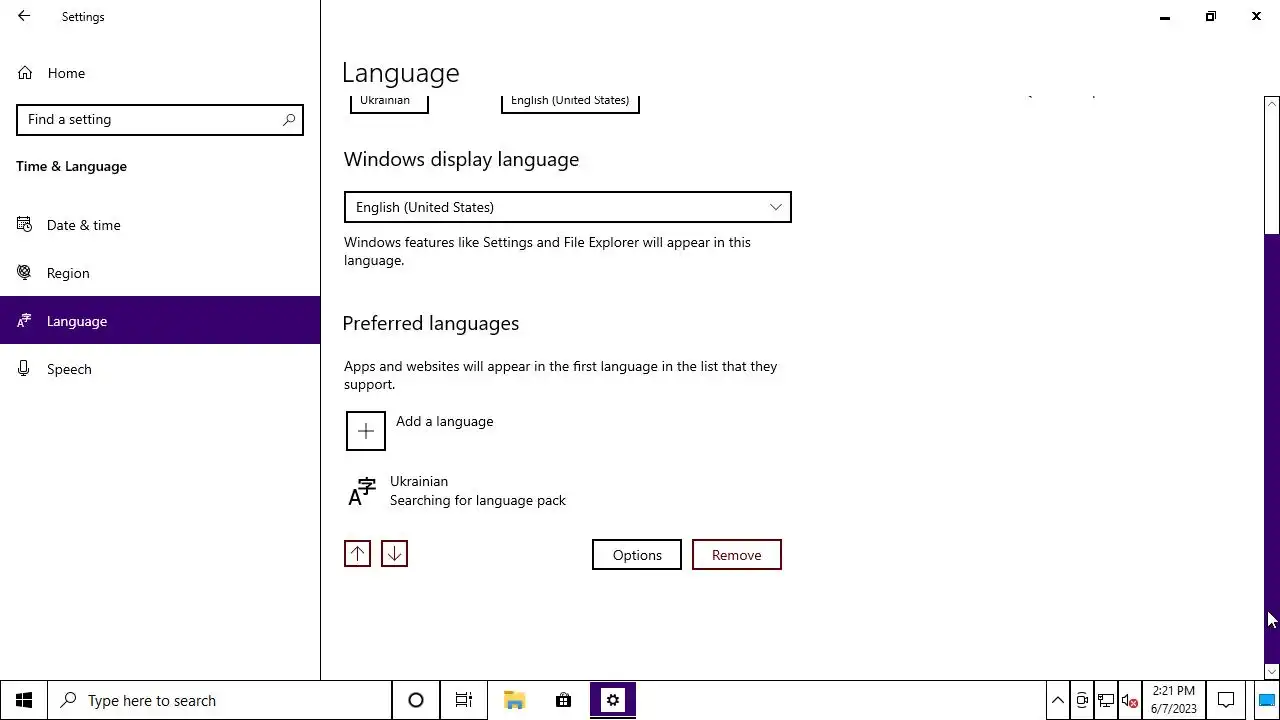Viewport: 1280px width, 720px height.
Task: Click the scrollbar down arrow
Action: [1272, 672]
